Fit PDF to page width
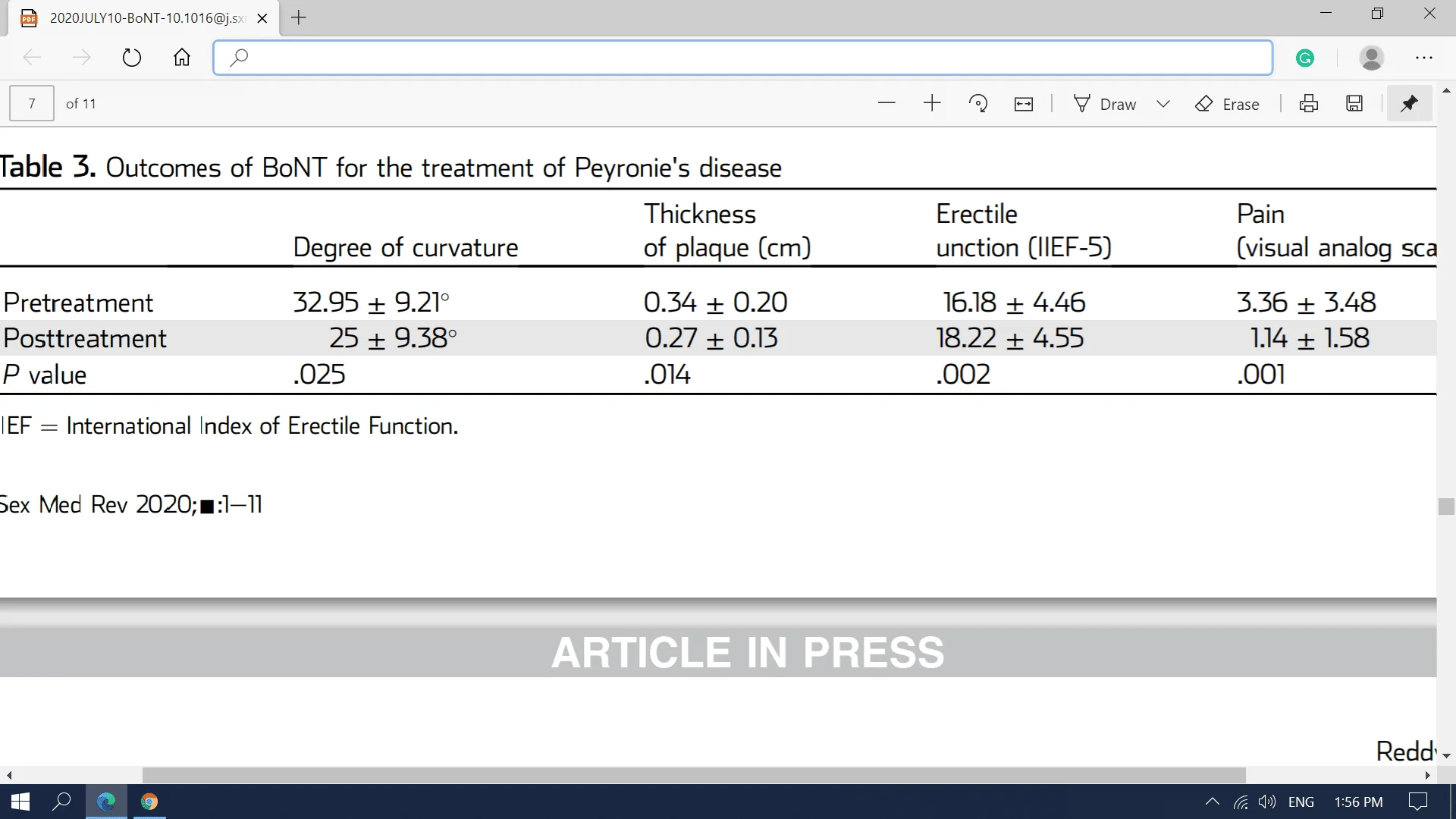 click(x=1024, y=104)
